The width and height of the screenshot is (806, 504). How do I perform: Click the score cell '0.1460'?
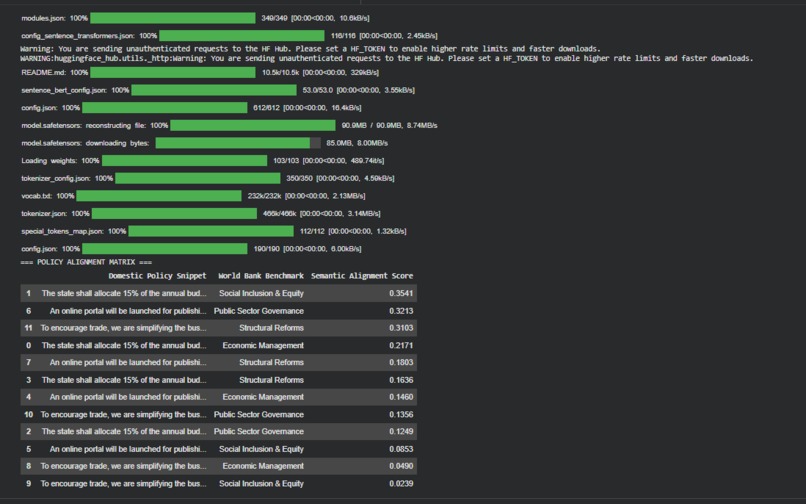tap(401, 397)
